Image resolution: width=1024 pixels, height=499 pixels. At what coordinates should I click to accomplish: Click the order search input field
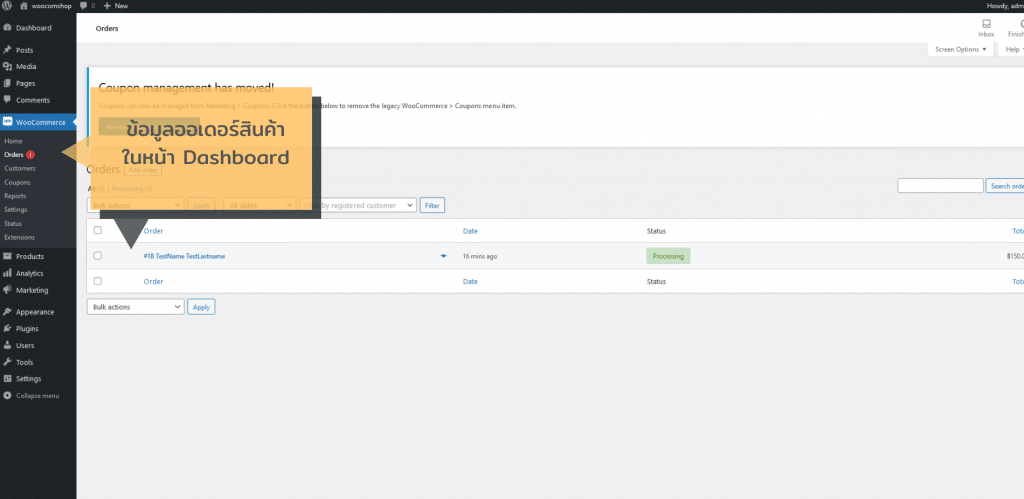pyautogui.click(x=940, y=186)
